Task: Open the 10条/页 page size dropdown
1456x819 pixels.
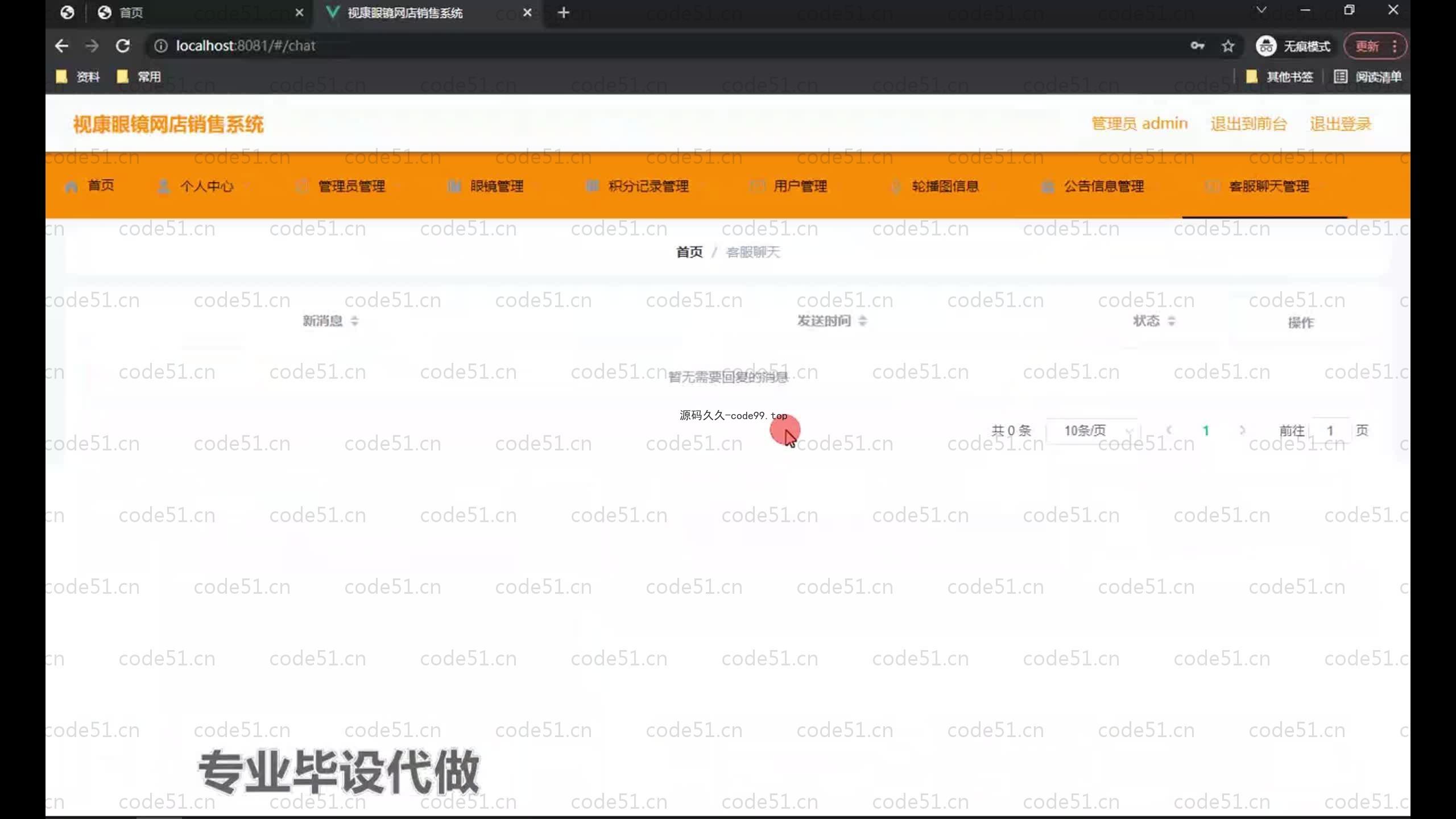Action: (x=1093, y=431)
